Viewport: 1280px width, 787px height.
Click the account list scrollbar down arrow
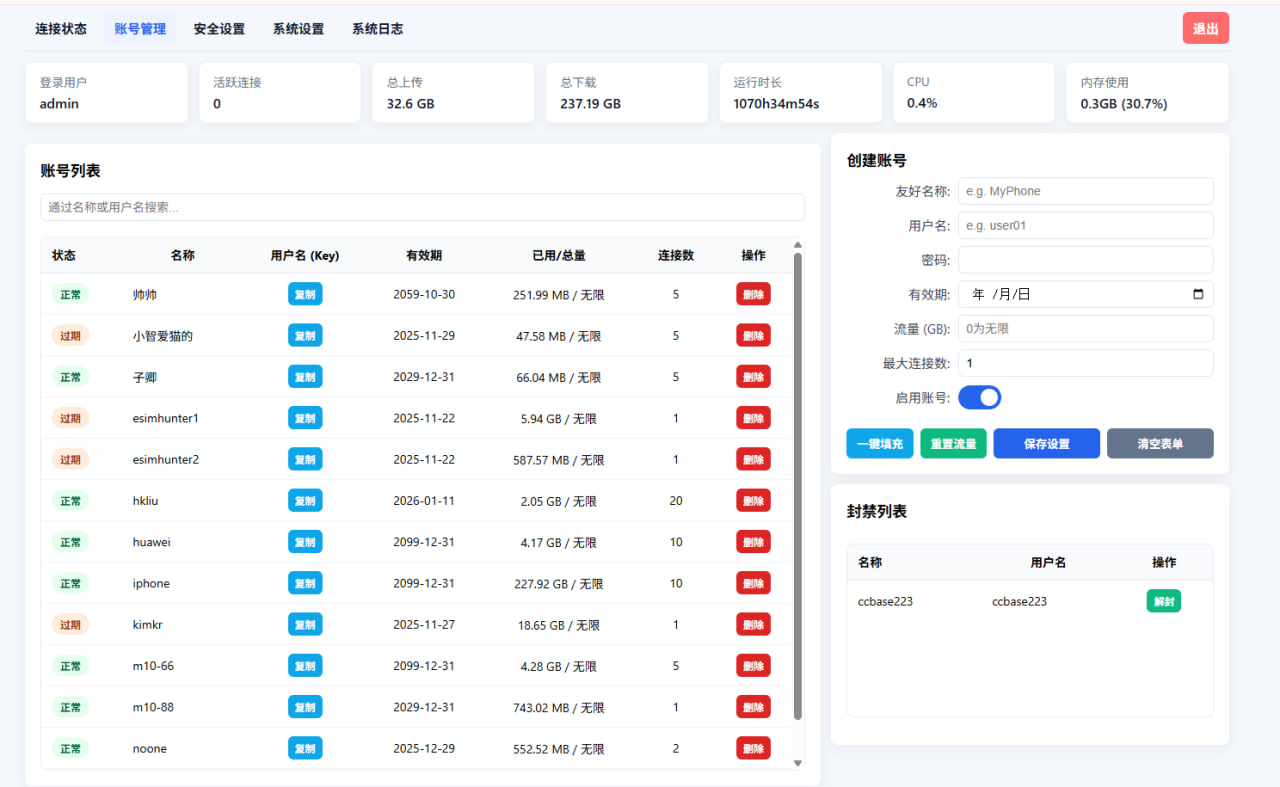[797, 763]
